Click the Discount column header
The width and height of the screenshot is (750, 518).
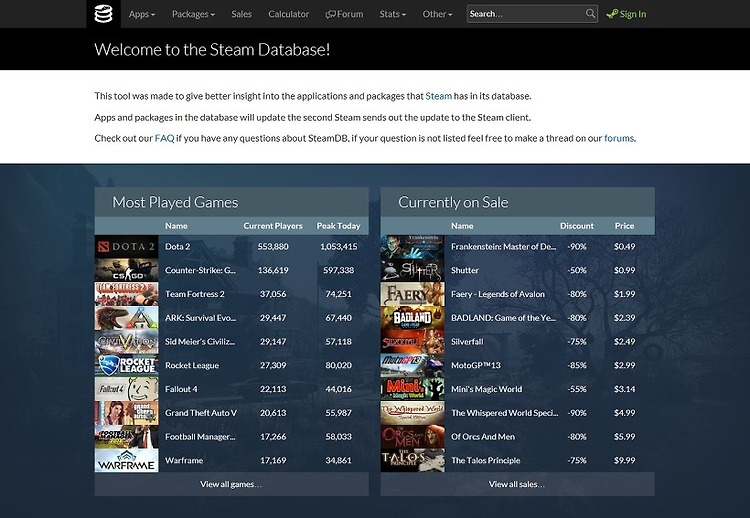pyautogui.click(x=577, y=226)
